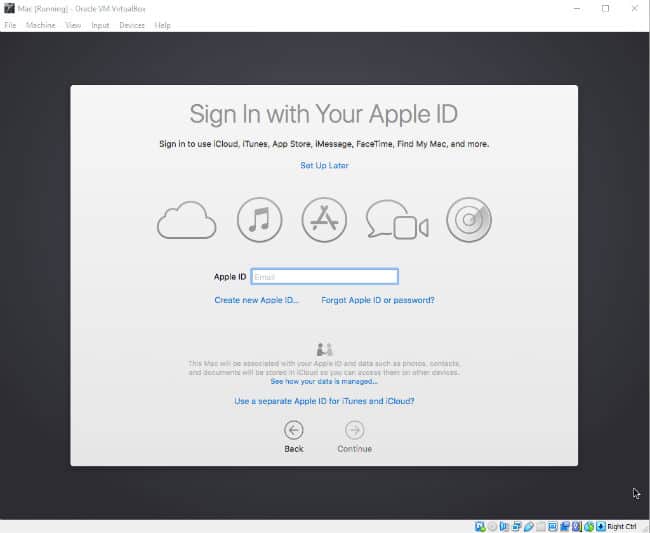The width and height of the screenshot is (650, 533).
Task: Click the keyboard capture arrow icon
Action: coord(601,527)
